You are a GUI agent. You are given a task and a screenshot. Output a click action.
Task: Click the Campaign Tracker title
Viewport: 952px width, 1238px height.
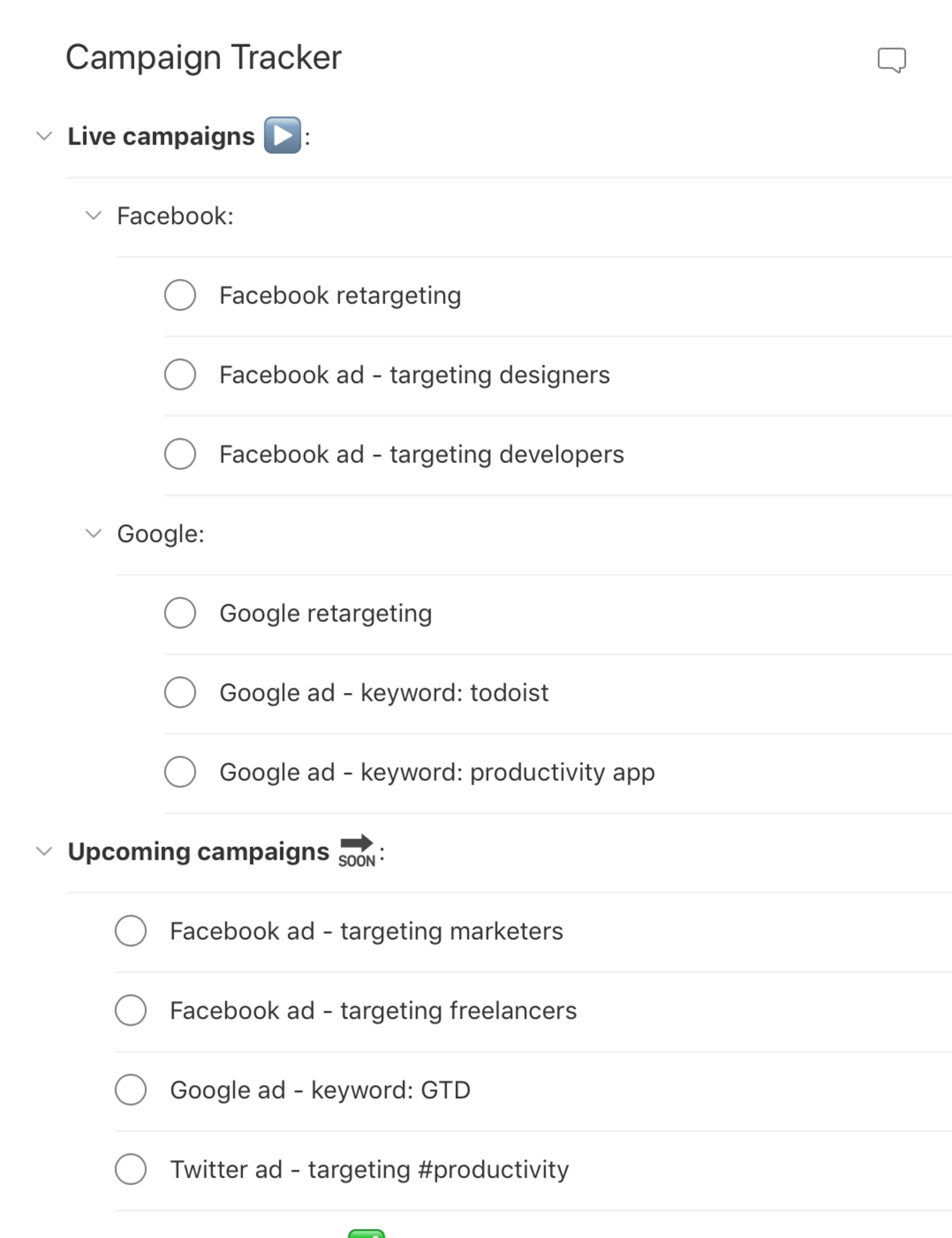[x=203, y=57]
